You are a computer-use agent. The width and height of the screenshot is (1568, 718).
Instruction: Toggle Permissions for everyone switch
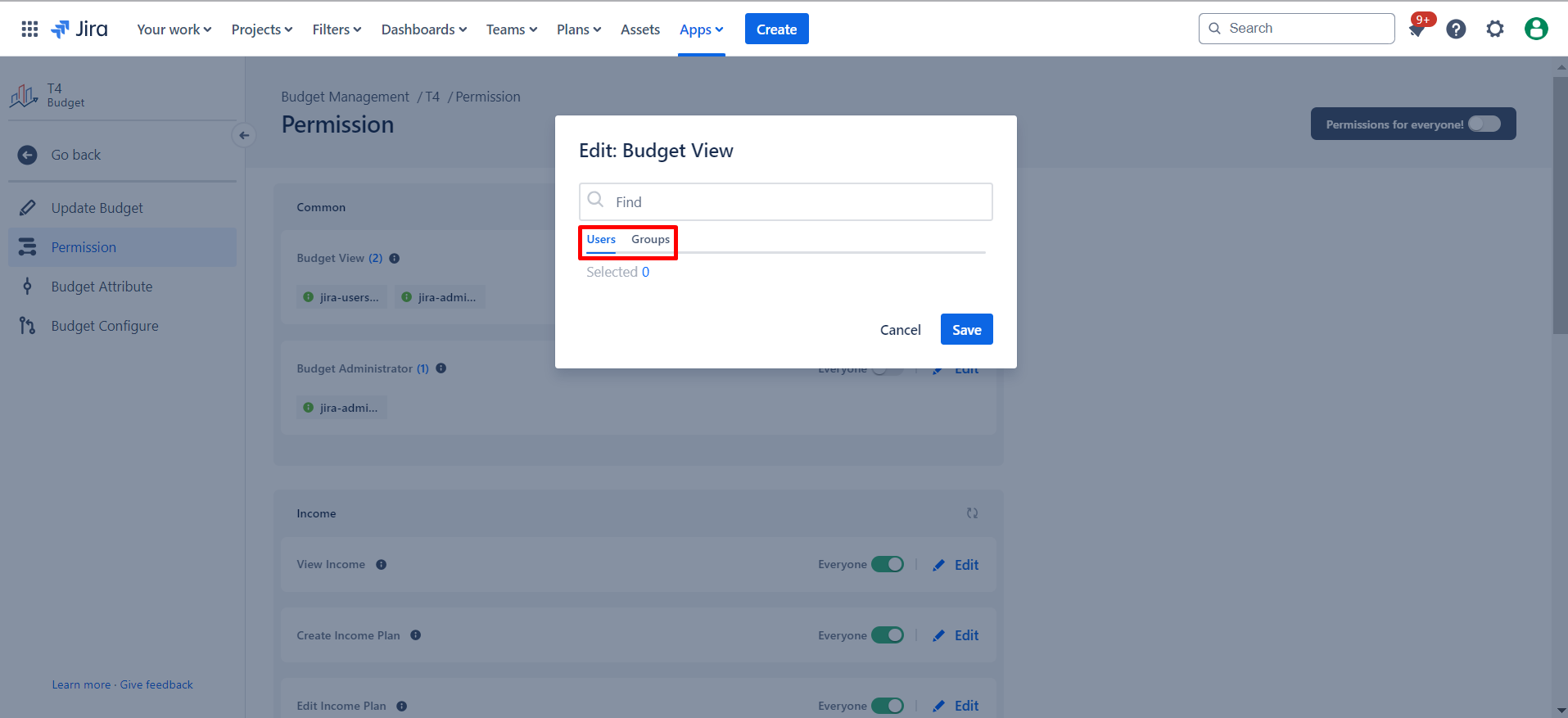pyautogui.click(x=1484, y=124)
